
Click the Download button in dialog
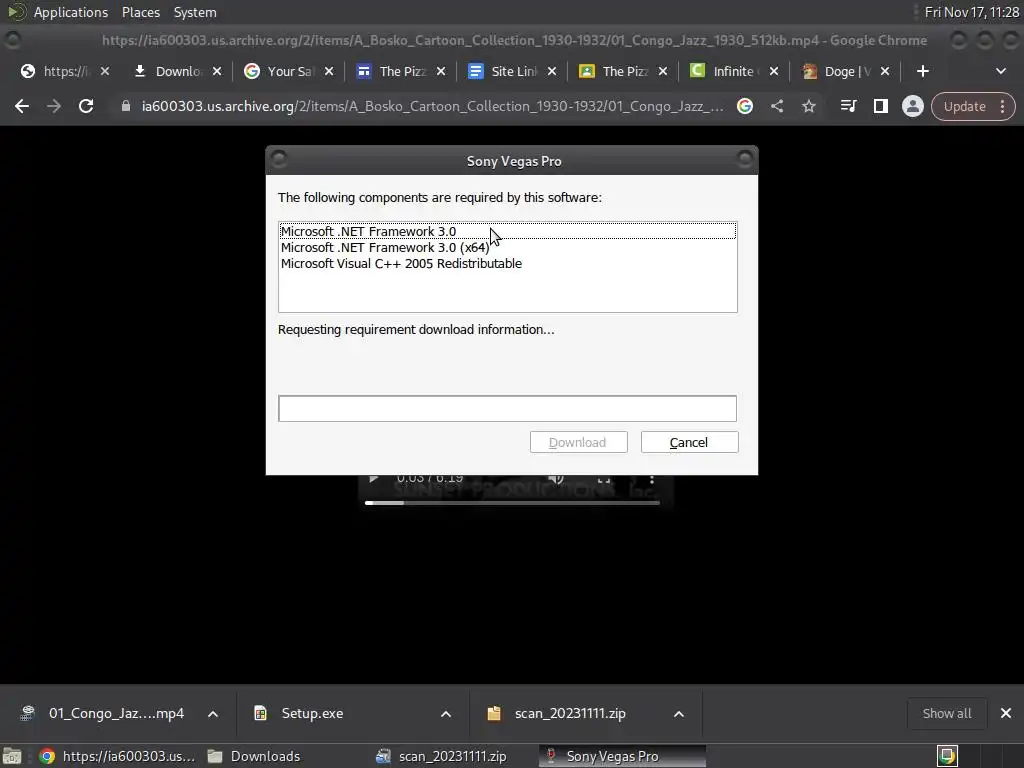point(579,442)
